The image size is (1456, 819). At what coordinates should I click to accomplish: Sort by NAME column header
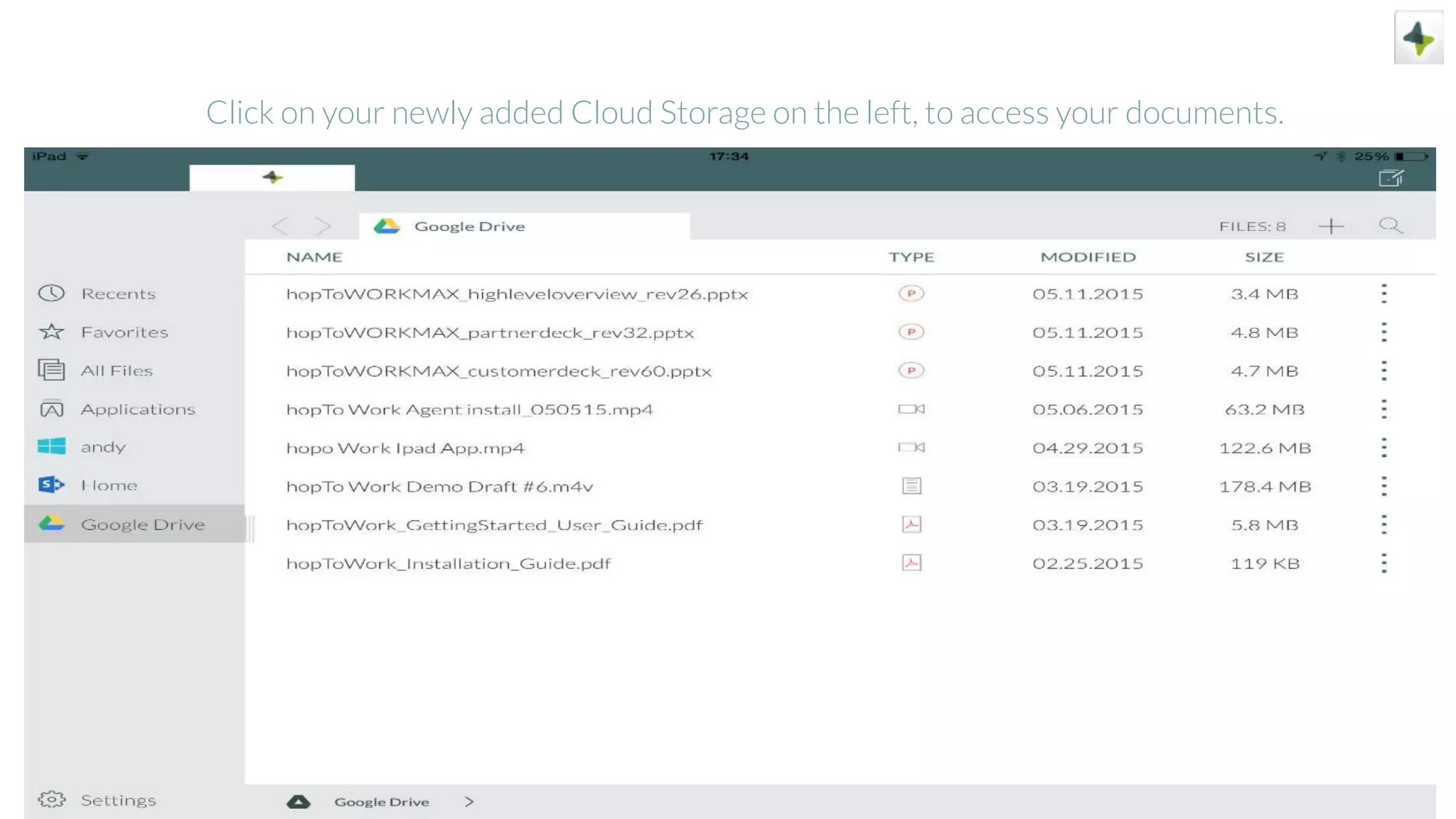coord(314,257)
